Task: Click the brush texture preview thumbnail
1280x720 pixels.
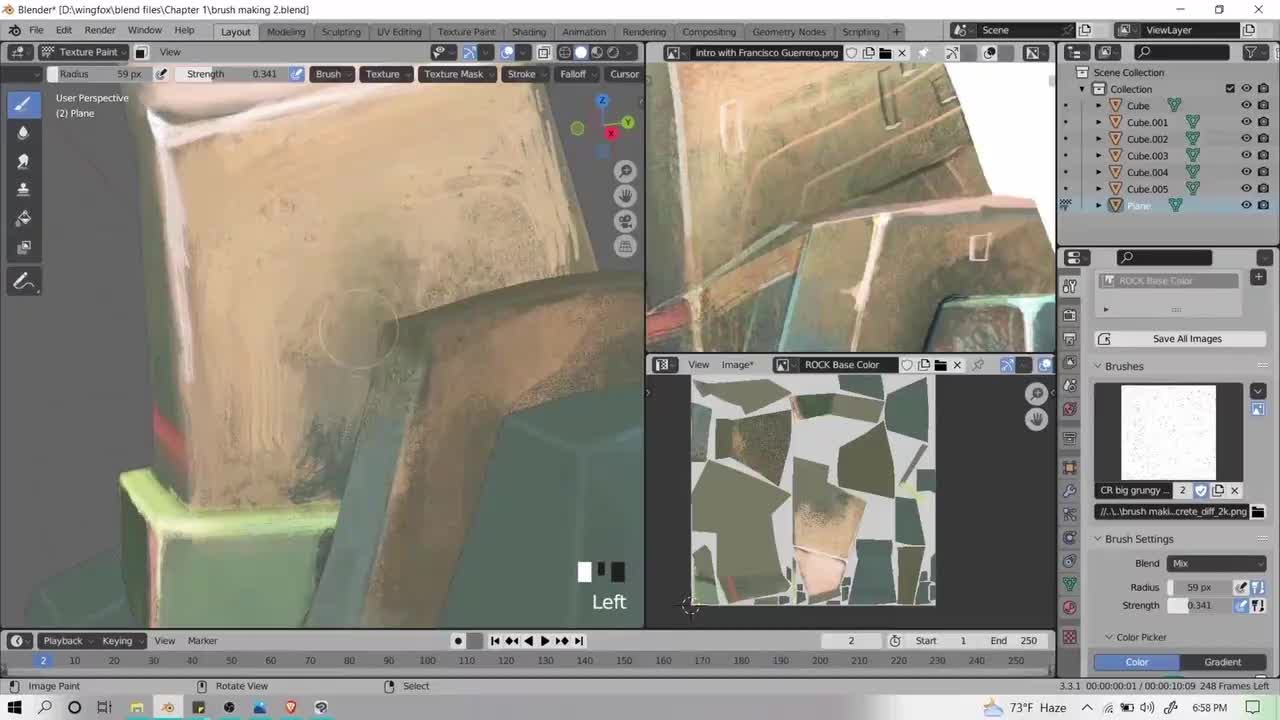Action: tap(1168, 433)
